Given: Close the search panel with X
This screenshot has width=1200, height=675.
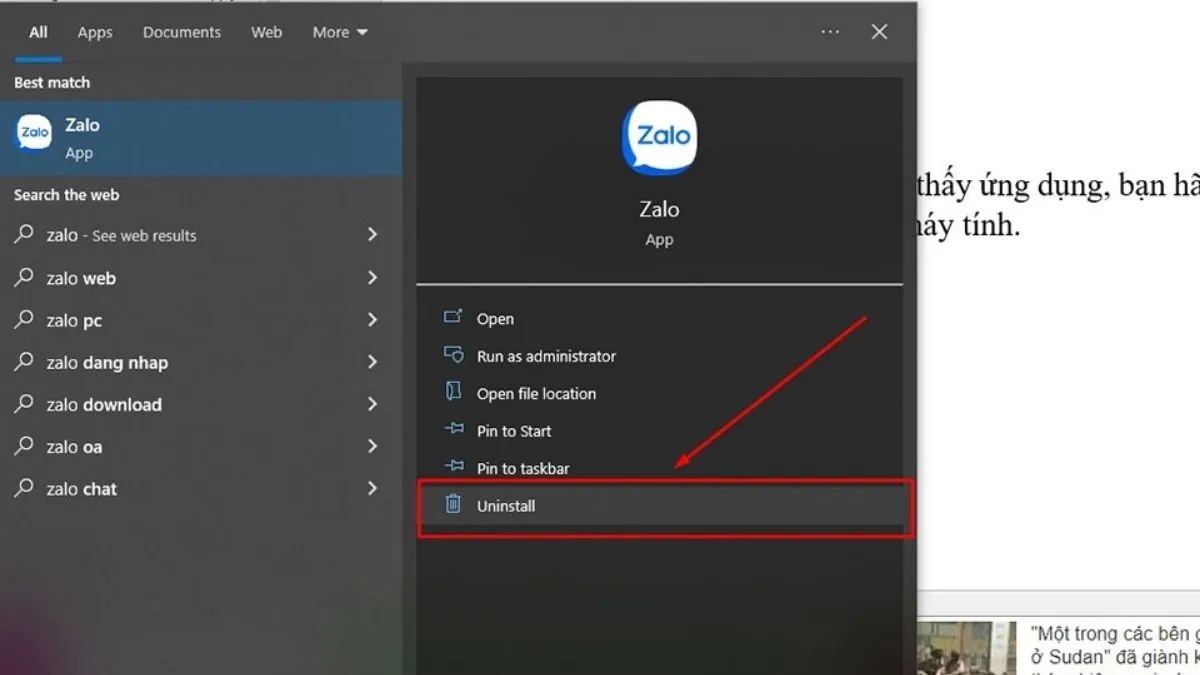Looking at the screenshot, I should [879, 32].
